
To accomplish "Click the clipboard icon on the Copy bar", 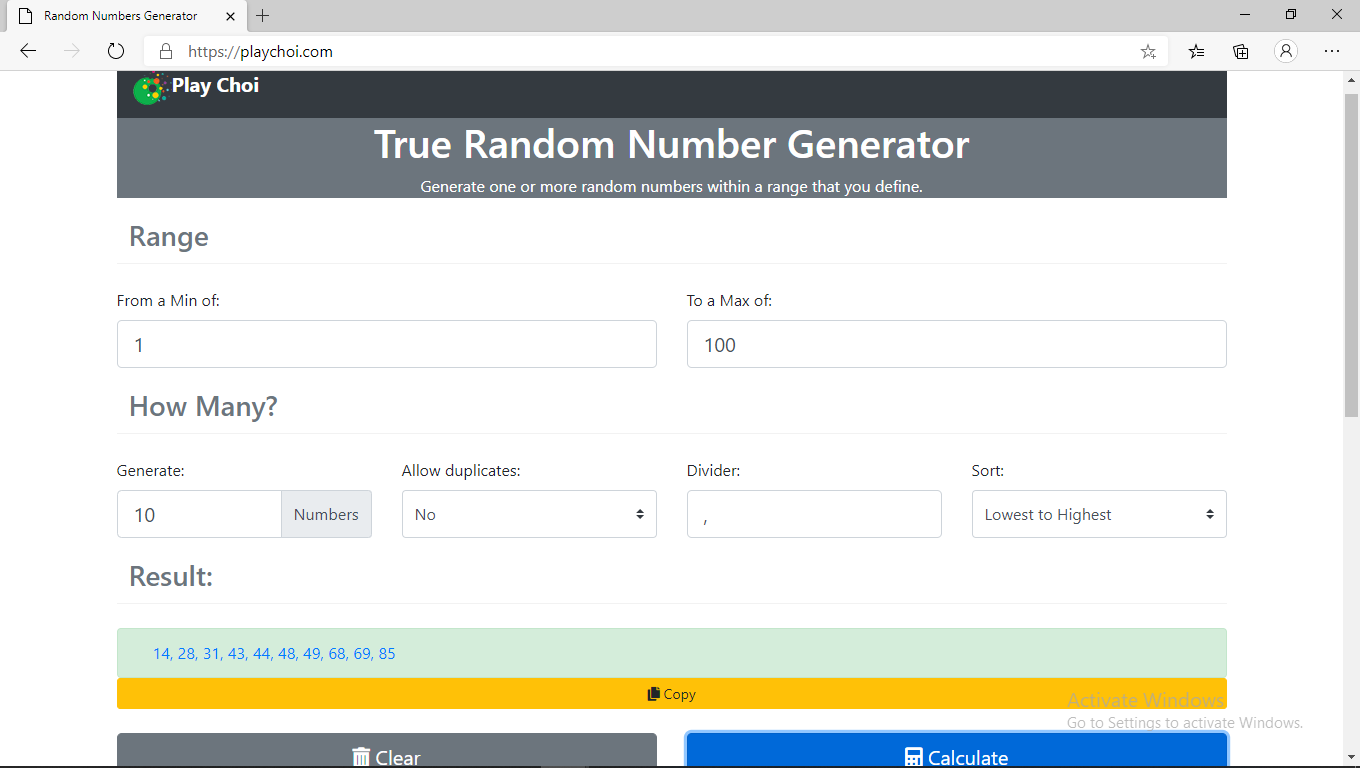I will (x=655, y=693).
